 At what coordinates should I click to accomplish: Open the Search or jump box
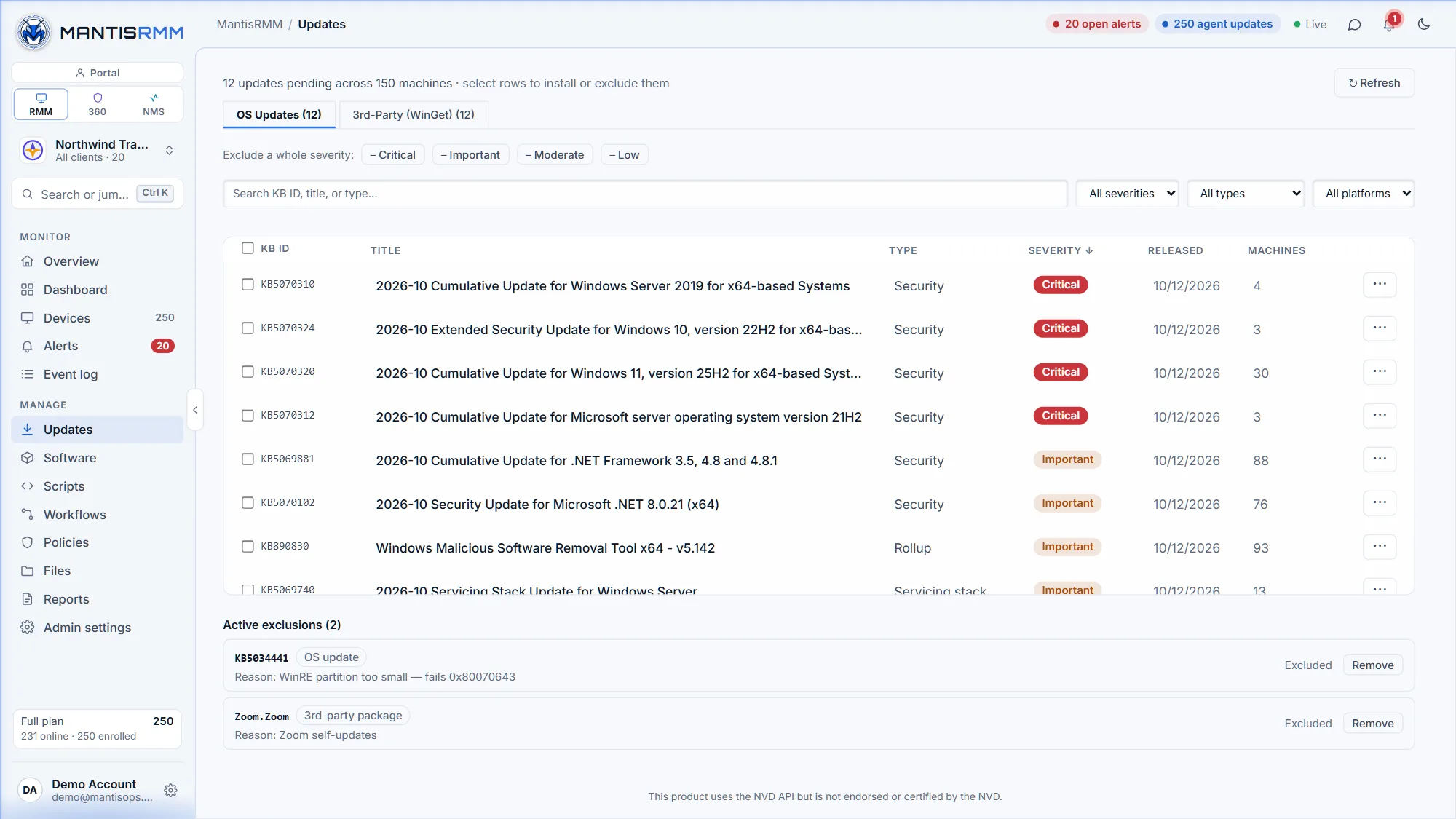(x=98, y=194)
